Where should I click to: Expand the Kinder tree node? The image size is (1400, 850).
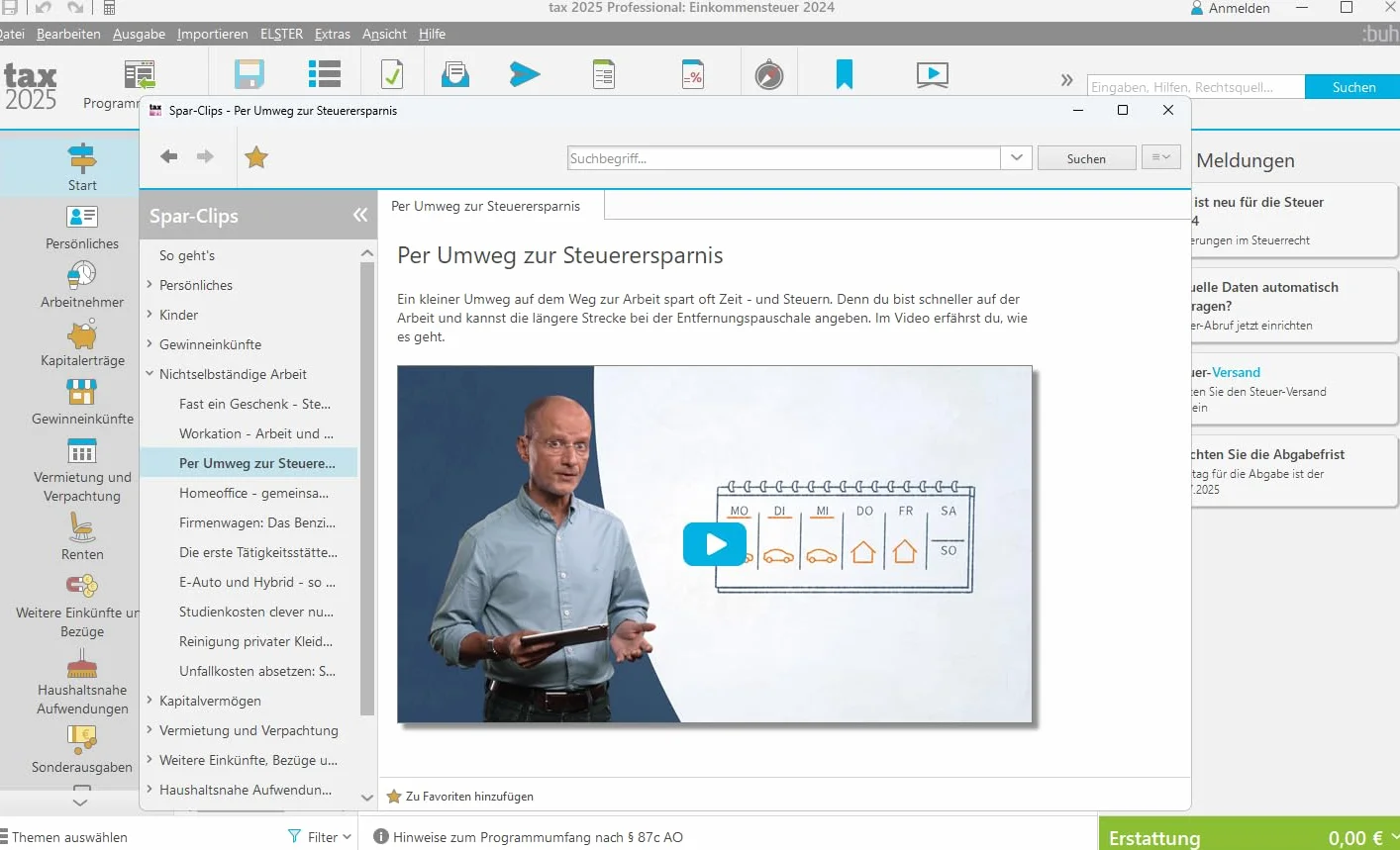(x=150, y=315)
